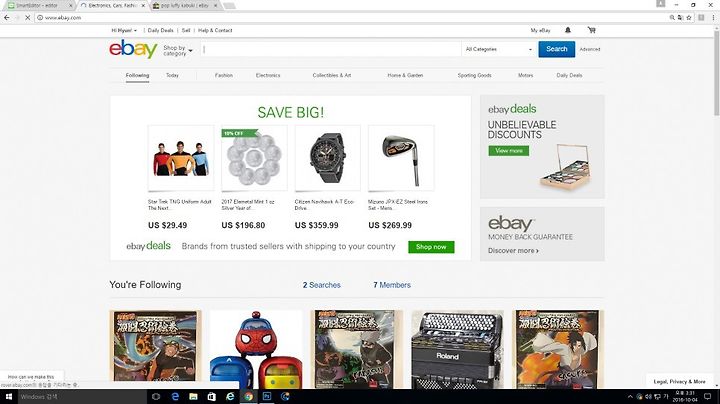Click the blue Search button

tap(557, 49)
